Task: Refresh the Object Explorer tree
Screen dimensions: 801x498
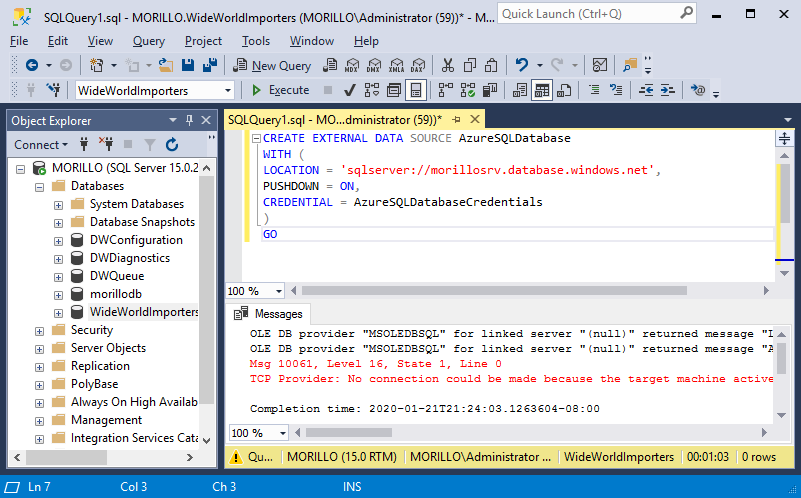Action: (x=172, y=145)
